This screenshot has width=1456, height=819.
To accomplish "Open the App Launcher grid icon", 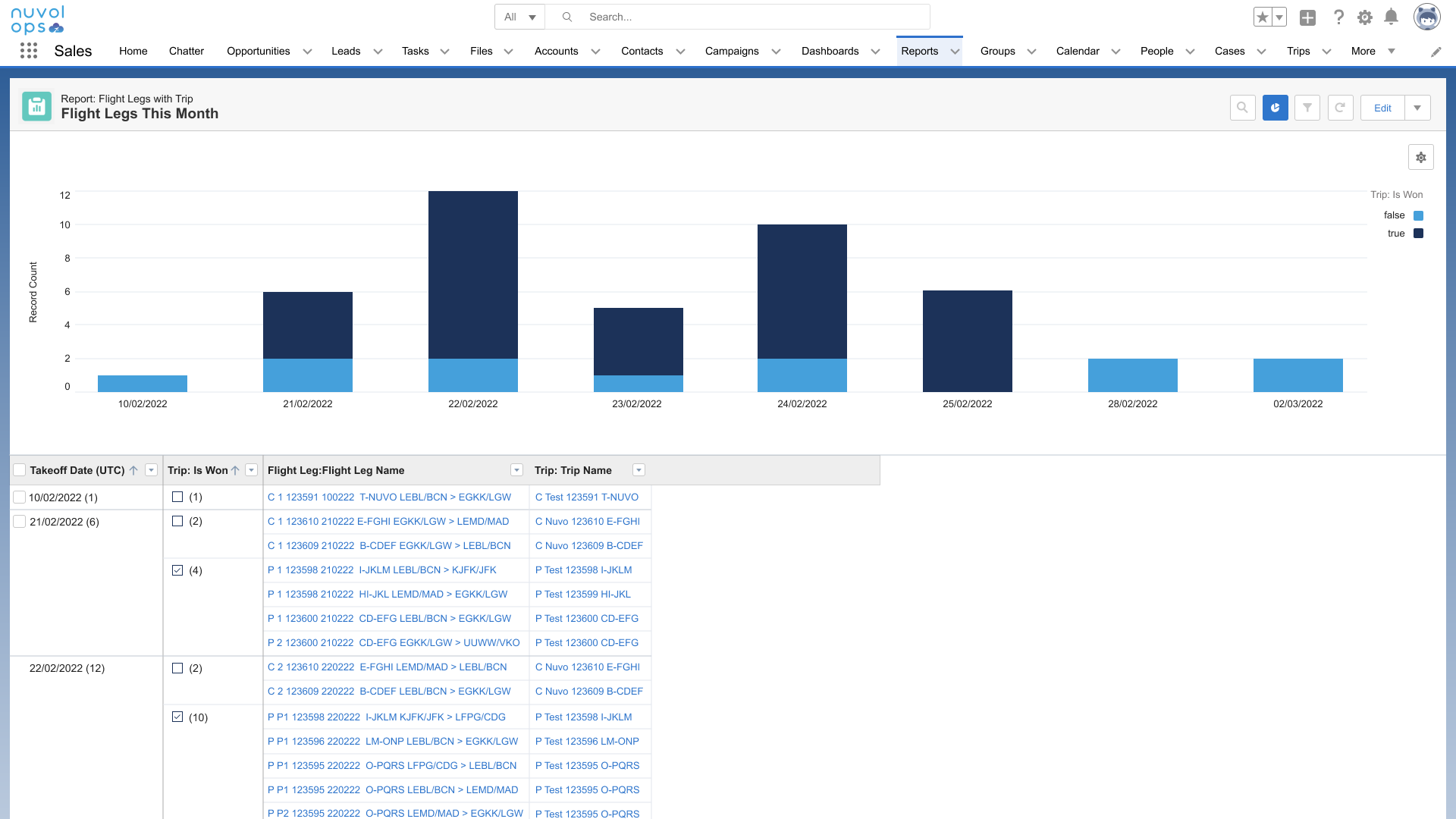I will [29, 51].
